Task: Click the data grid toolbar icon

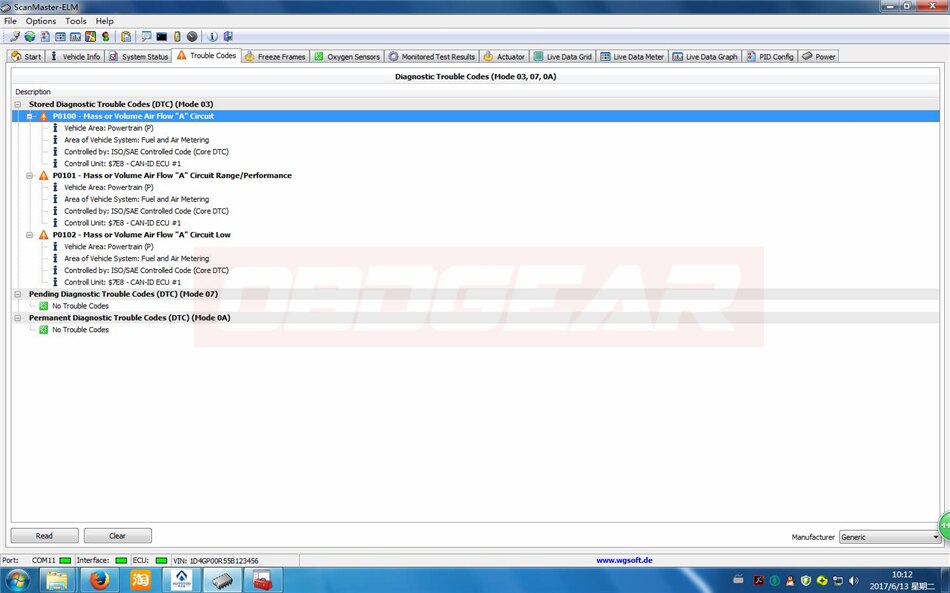Action: 60,36
